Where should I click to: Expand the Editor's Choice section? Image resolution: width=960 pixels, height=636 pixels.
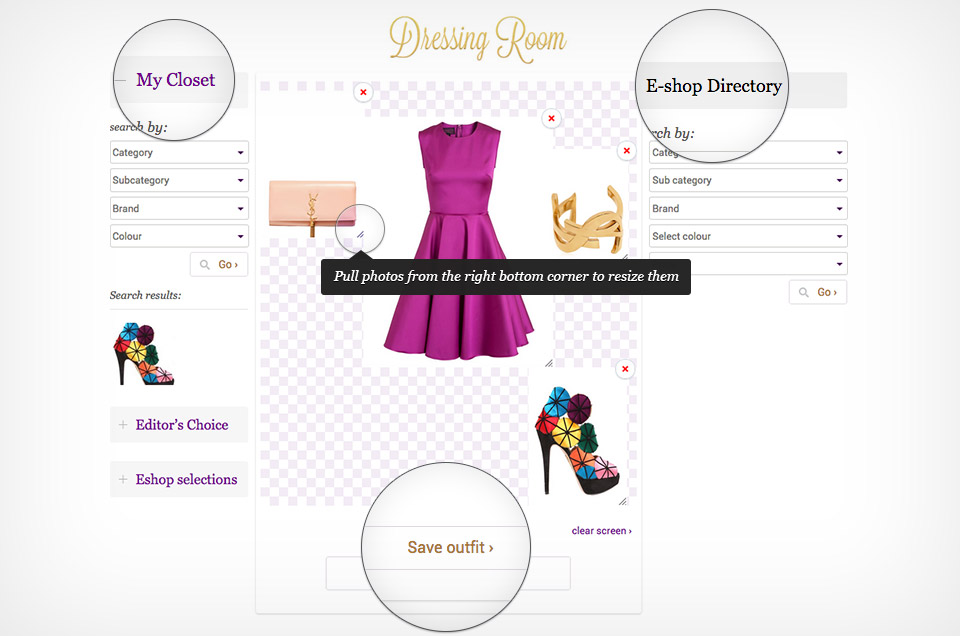point(178,424)
